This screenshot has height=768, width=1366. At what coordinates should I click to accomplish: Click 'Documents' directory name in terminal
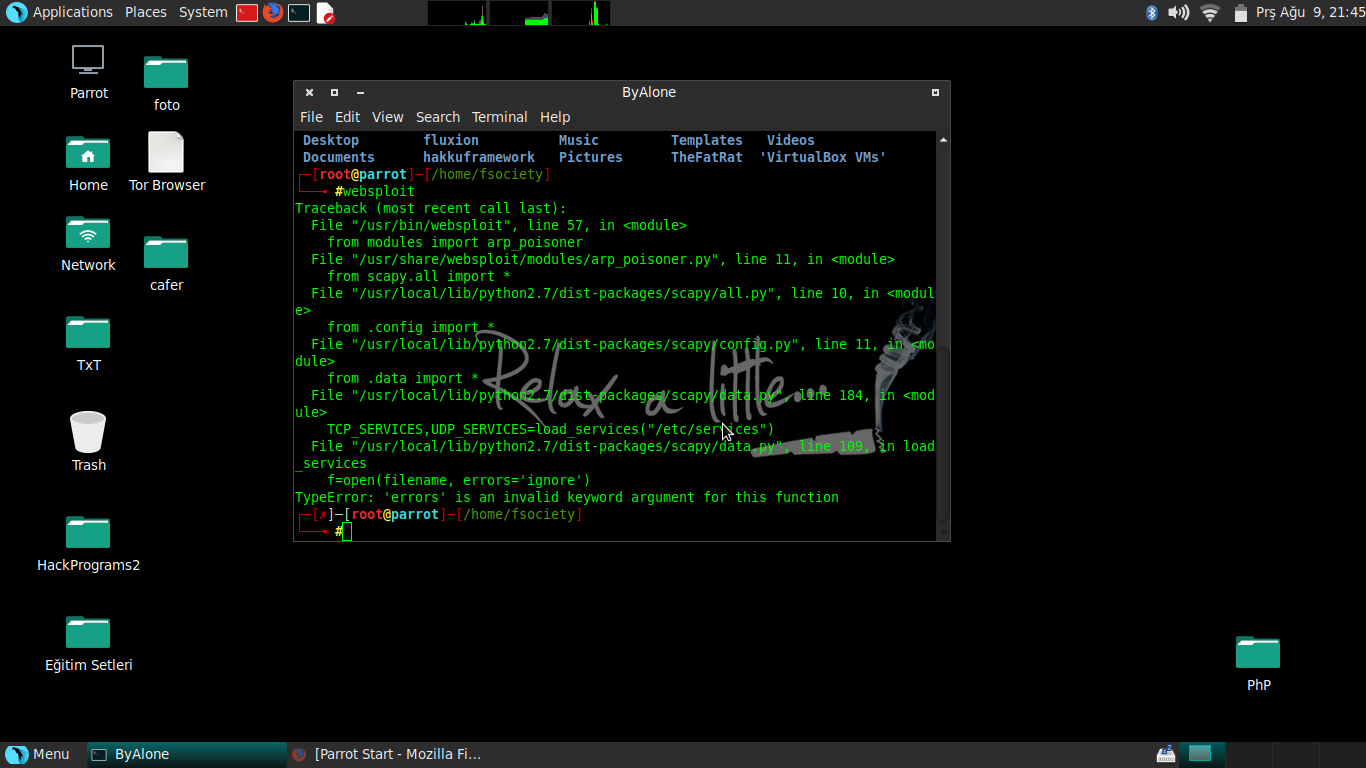(339, 157)
